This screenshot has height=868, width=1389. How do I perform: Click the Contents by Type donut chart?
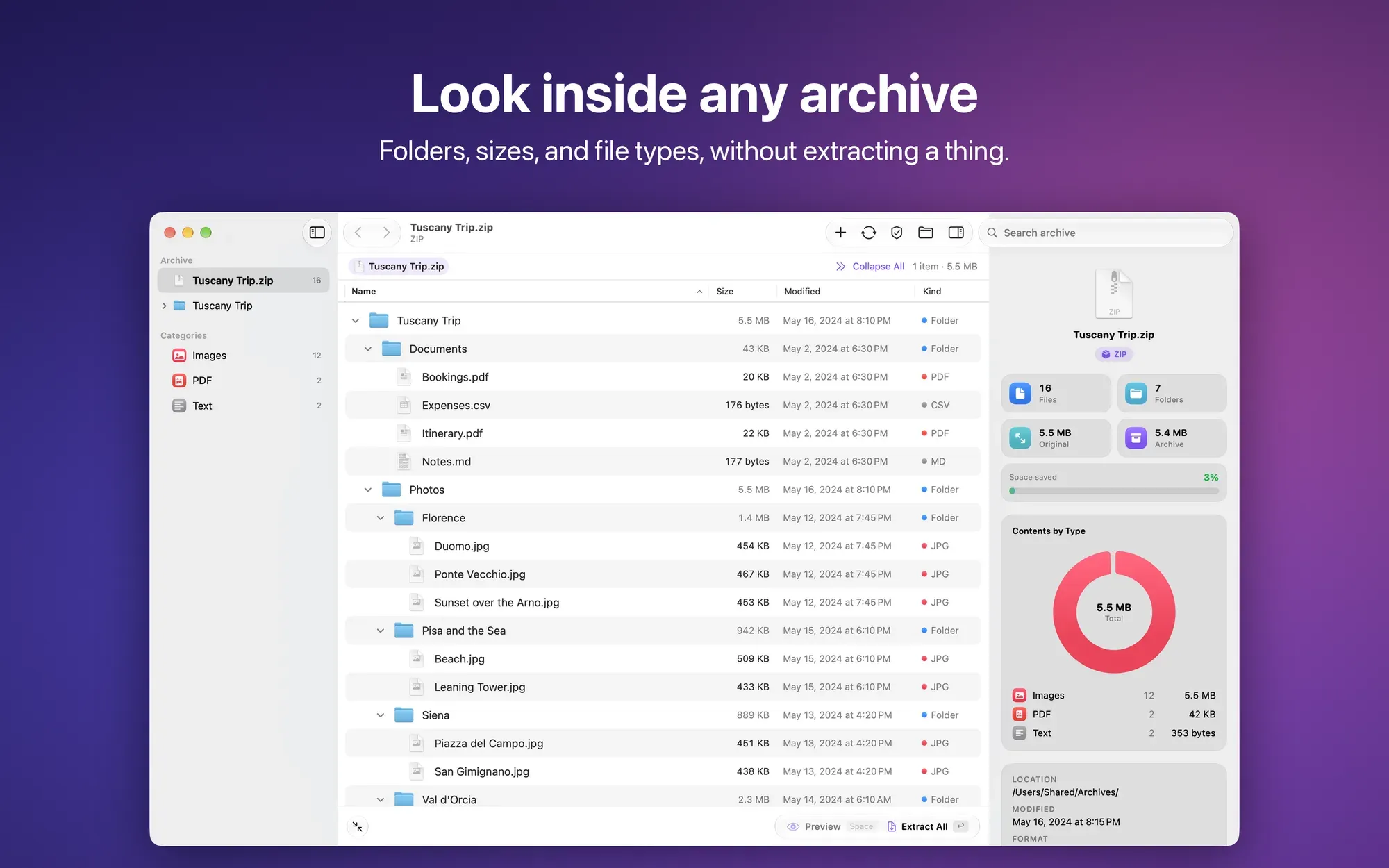[1114, 612]
